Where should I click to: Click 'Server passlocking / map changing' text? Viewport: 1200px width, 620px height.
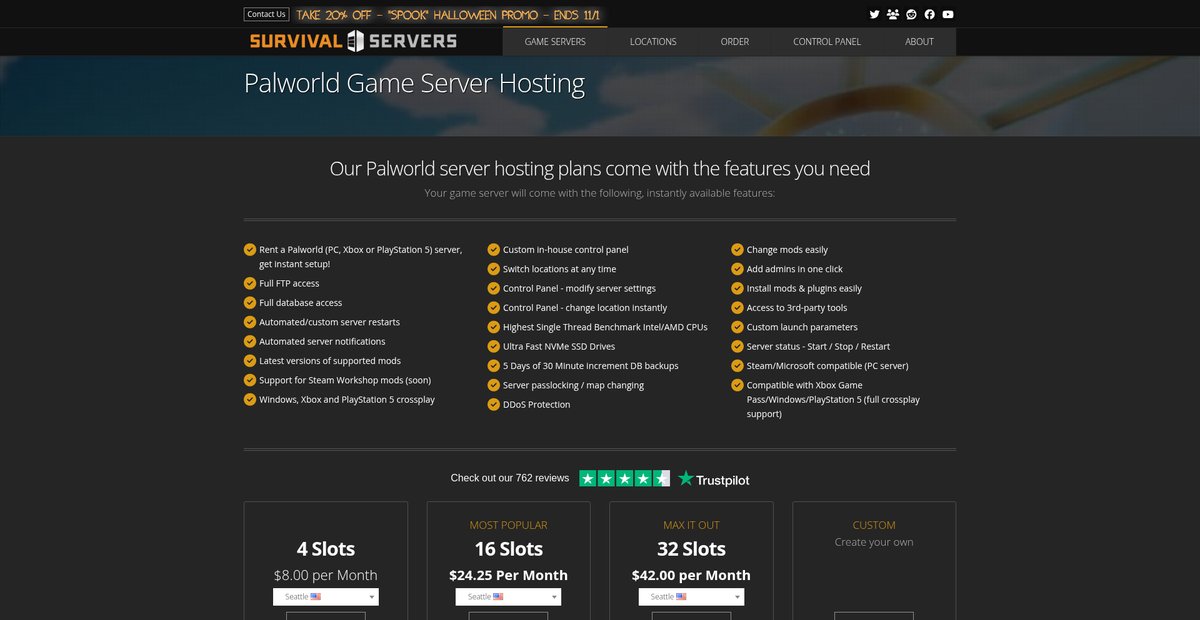tap(573, 385)
